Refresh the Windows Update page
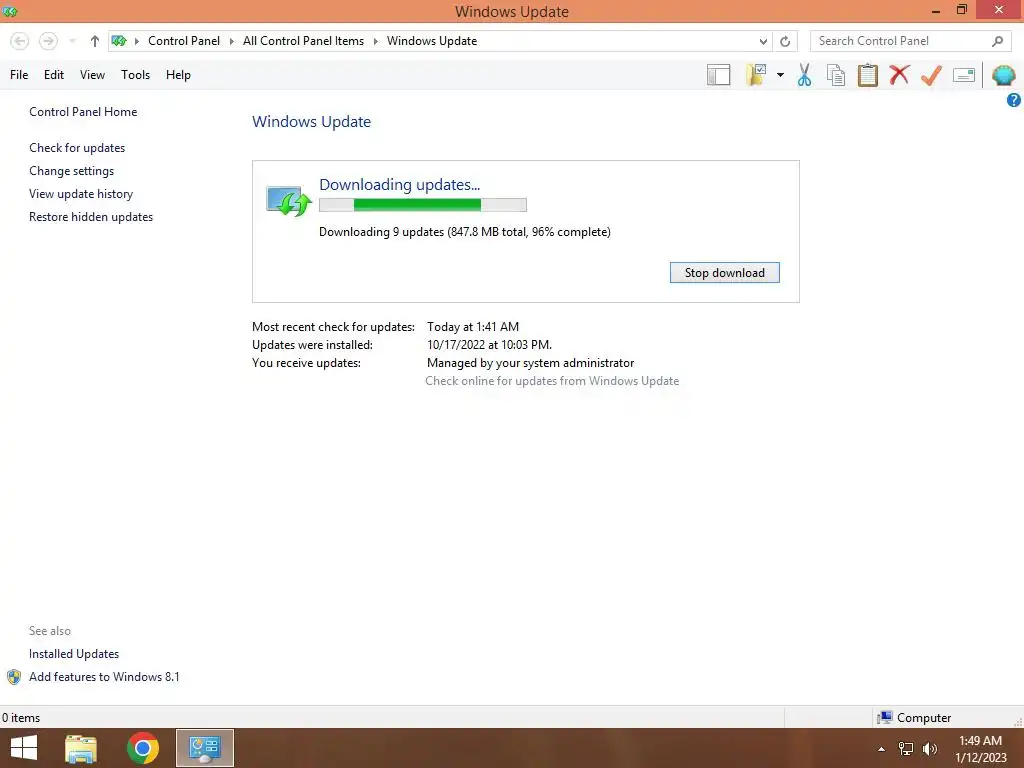1024x768 pixels. point(785,41)
